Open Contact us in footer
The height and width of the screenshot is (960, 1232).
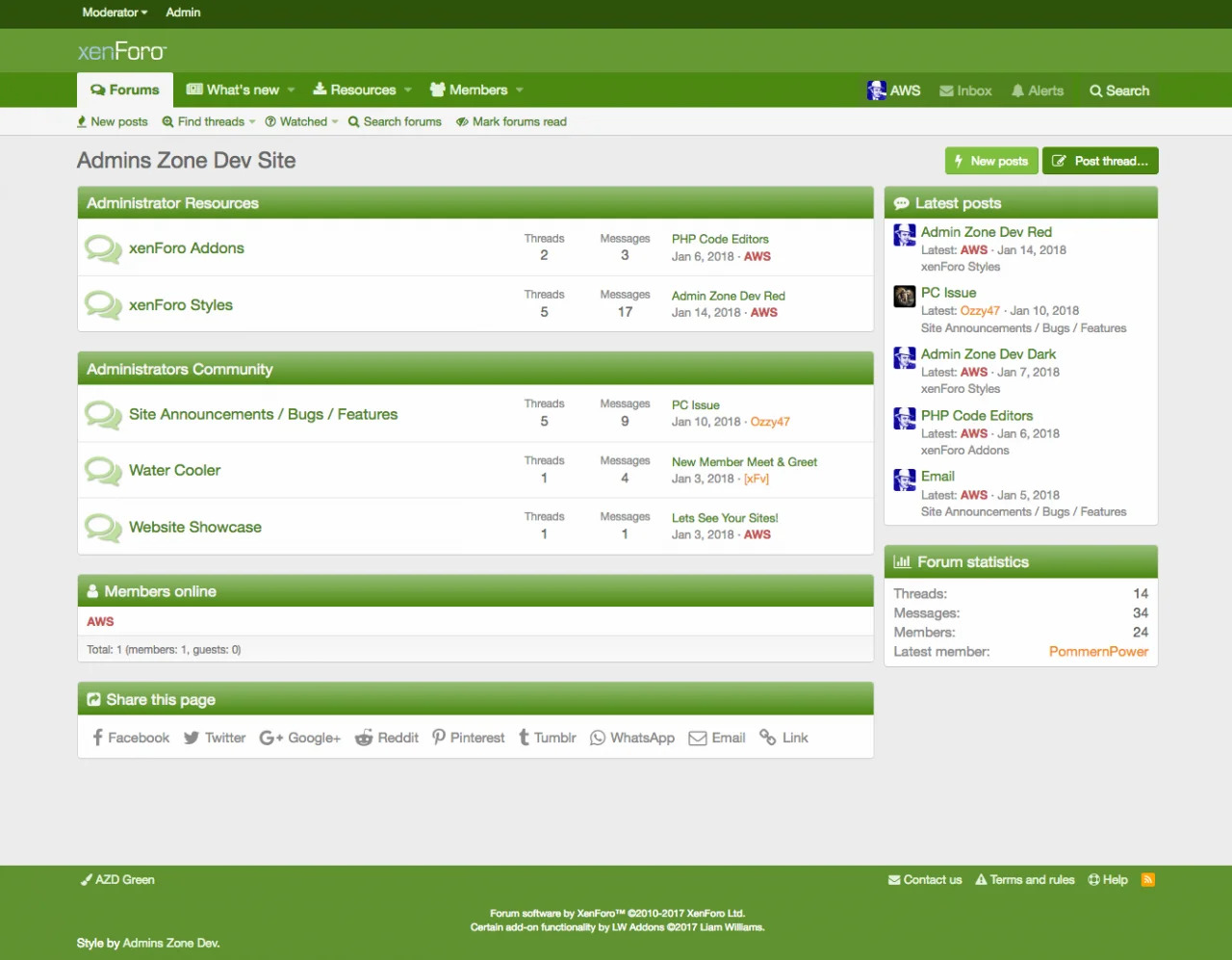point(925,880)
